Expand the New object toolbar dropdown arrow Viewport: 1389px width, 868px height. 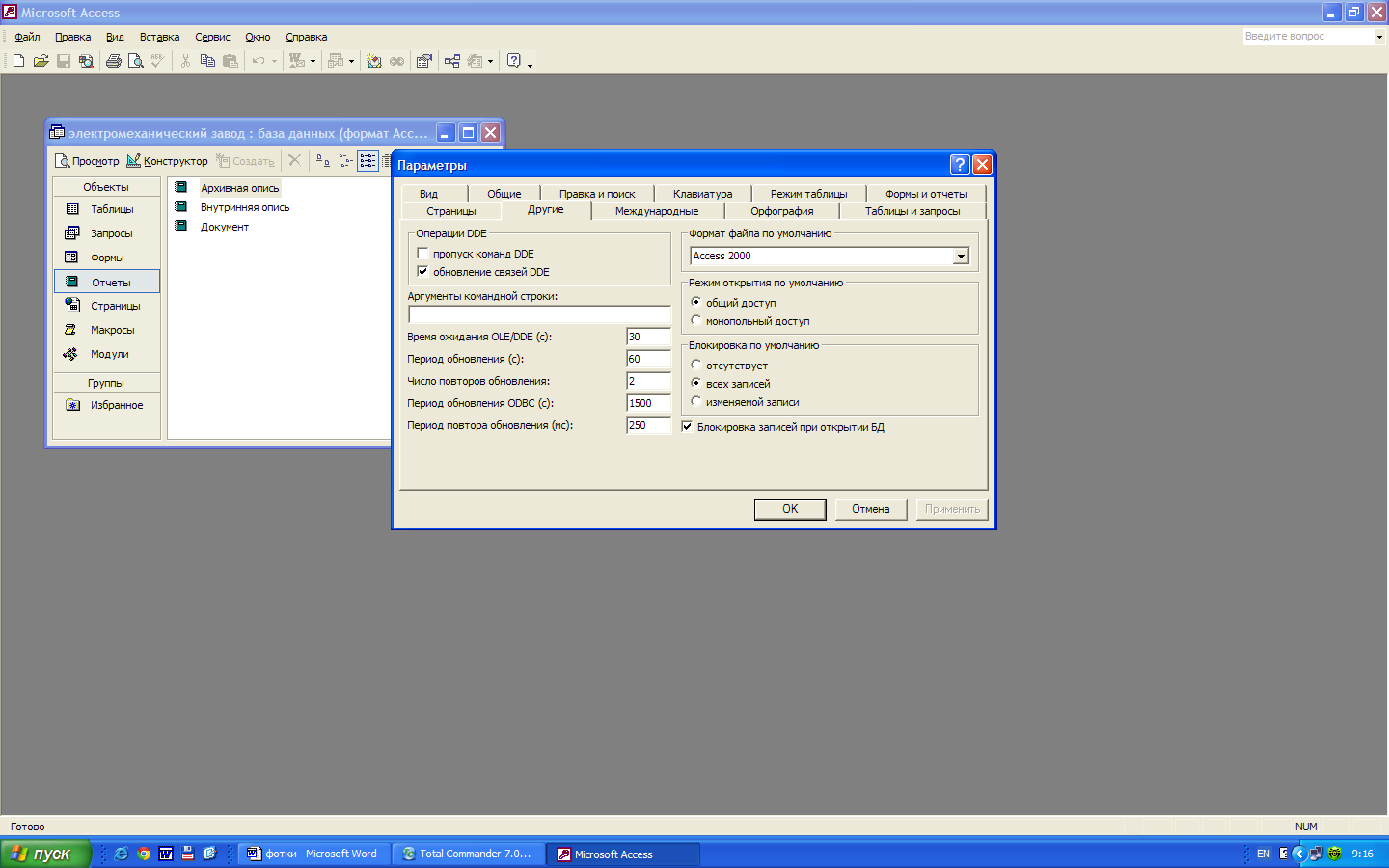coord(490,61)
